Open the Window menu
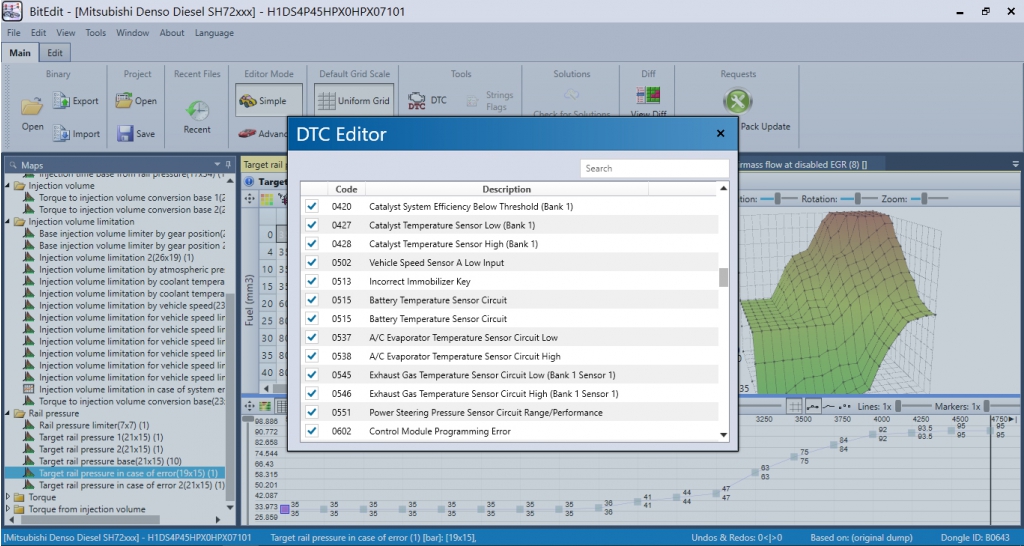Screen dimensions: 1024x546 point(133,33)
